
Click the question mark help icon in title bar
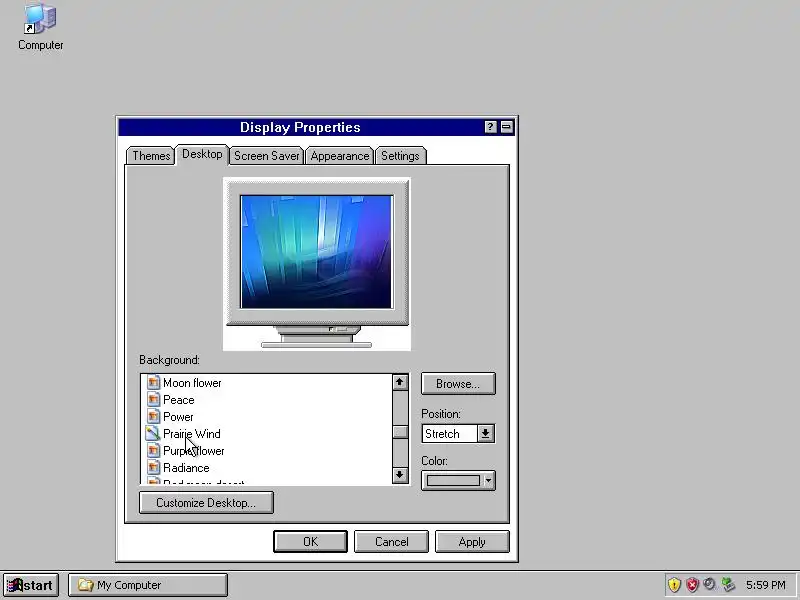[490, 127]
